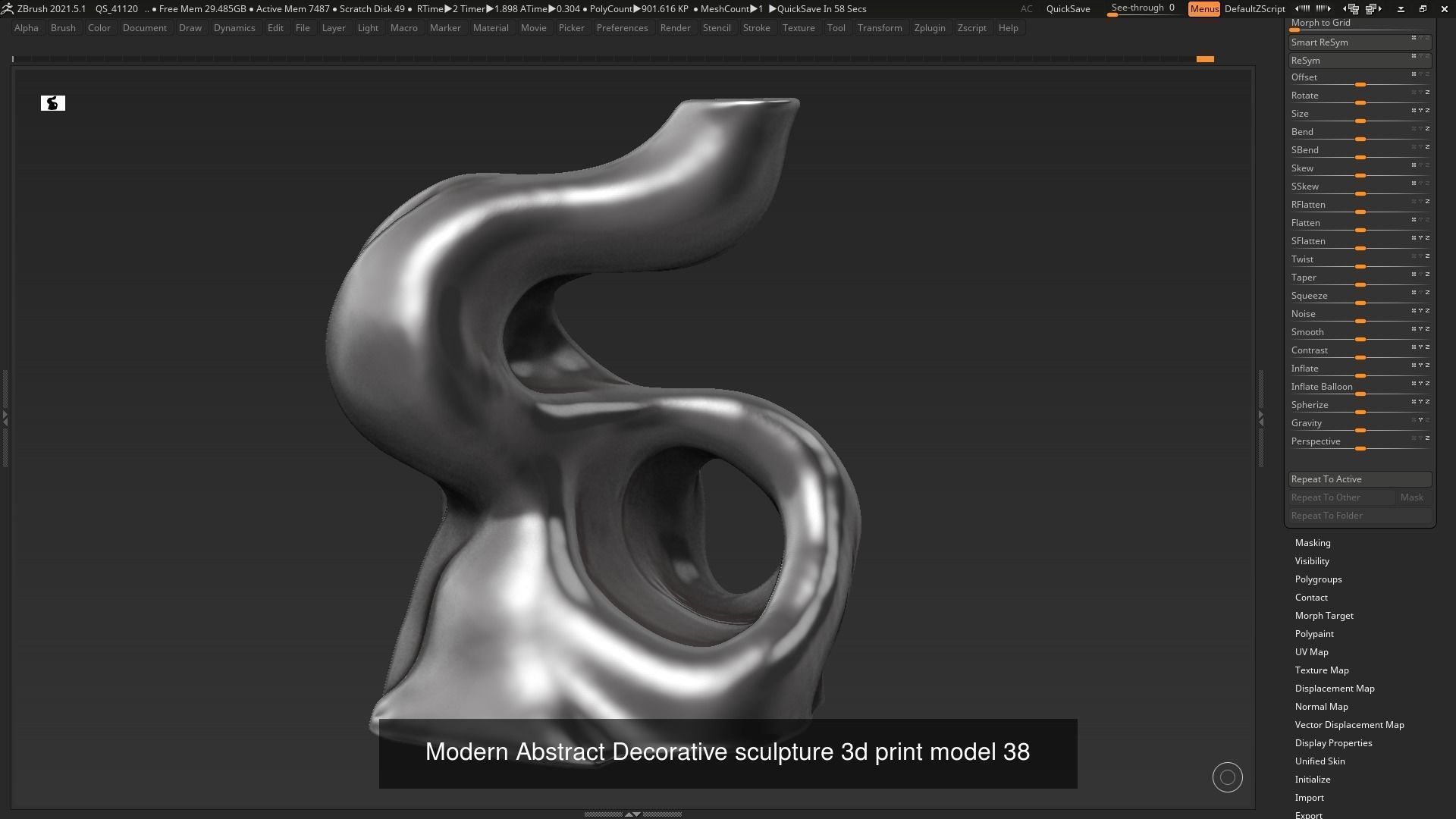
Task: Expand the Initialize sub-palette
Action: pos(1313,780)
